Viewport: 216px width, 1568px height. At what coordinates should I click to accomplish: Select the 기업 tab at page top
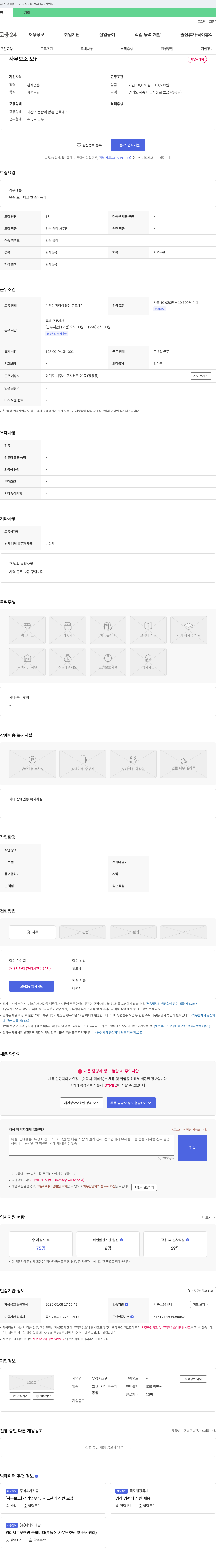point(27,13)
